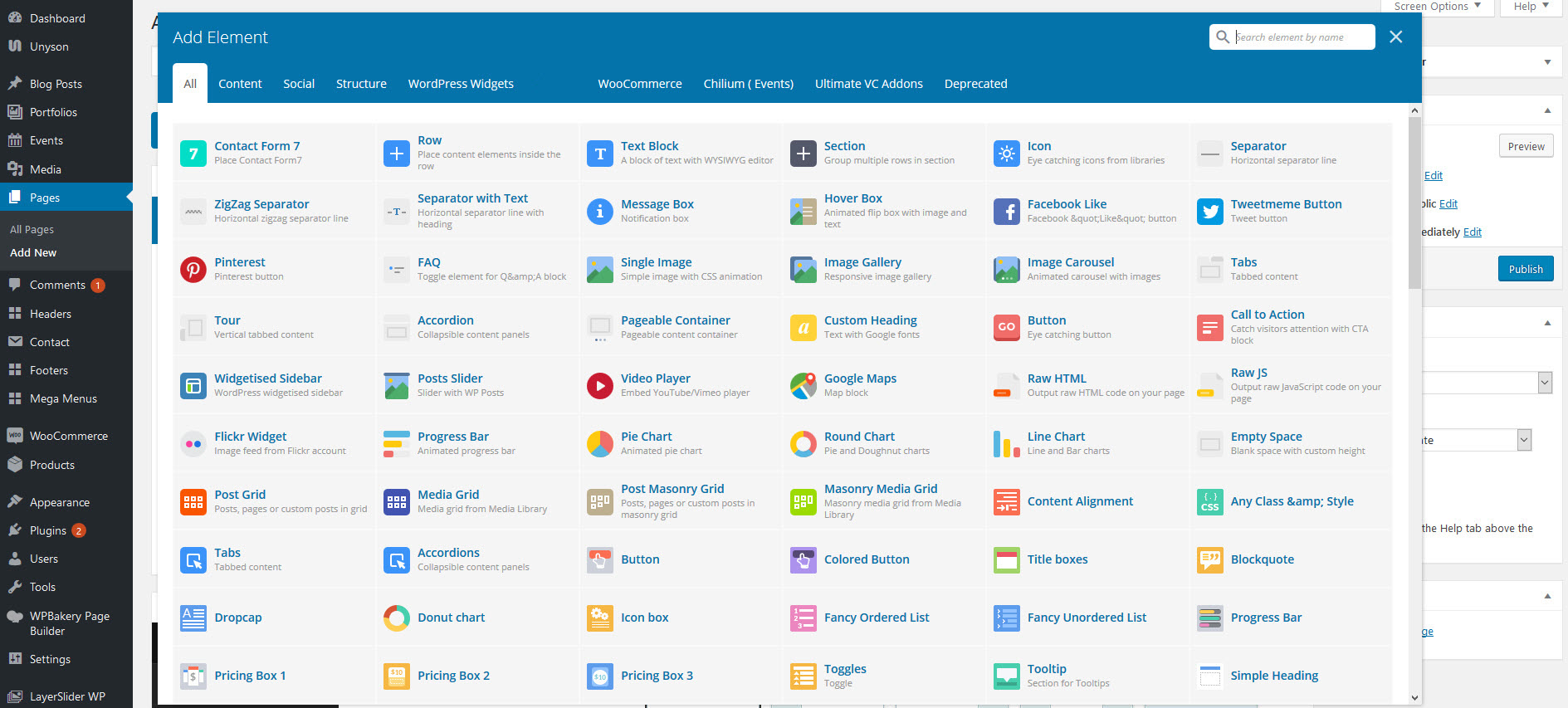Go to All Pages submenu
The image size is (1568, 708).
32,230
